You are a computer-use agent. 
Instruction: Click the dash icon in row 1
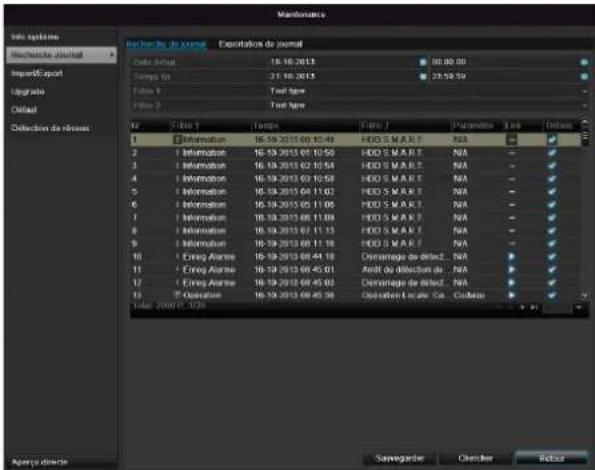coord(512,140)
